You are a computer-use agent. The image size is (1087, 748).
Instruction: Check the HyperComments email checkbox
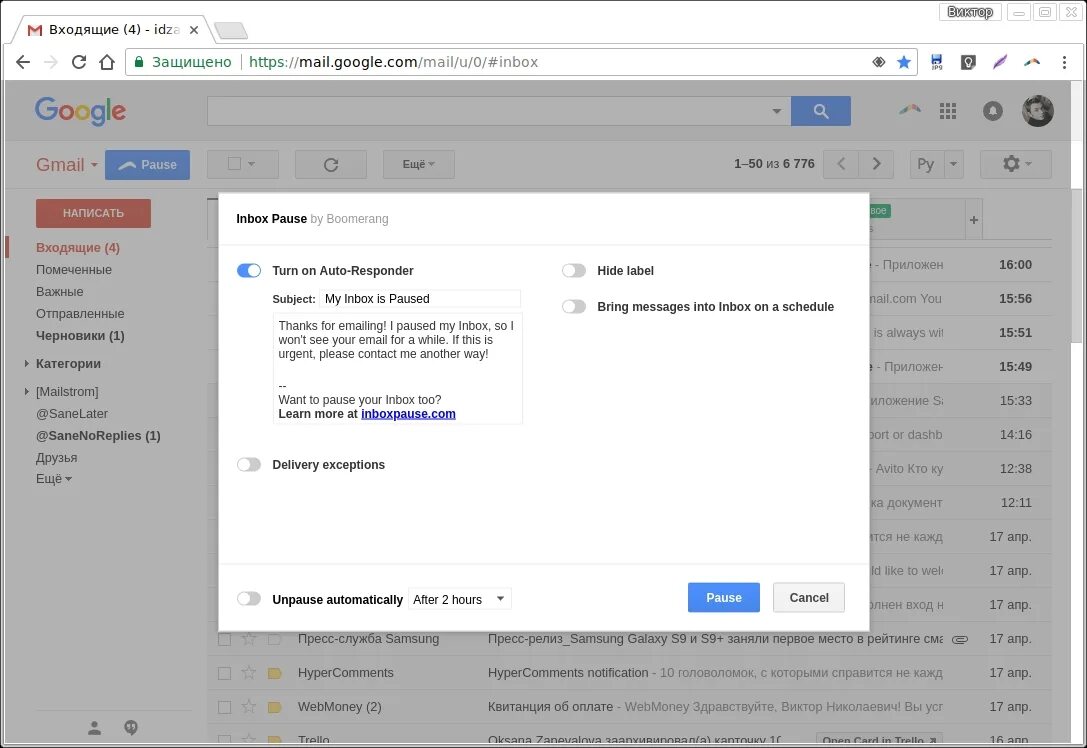click(x=224, y=673)
